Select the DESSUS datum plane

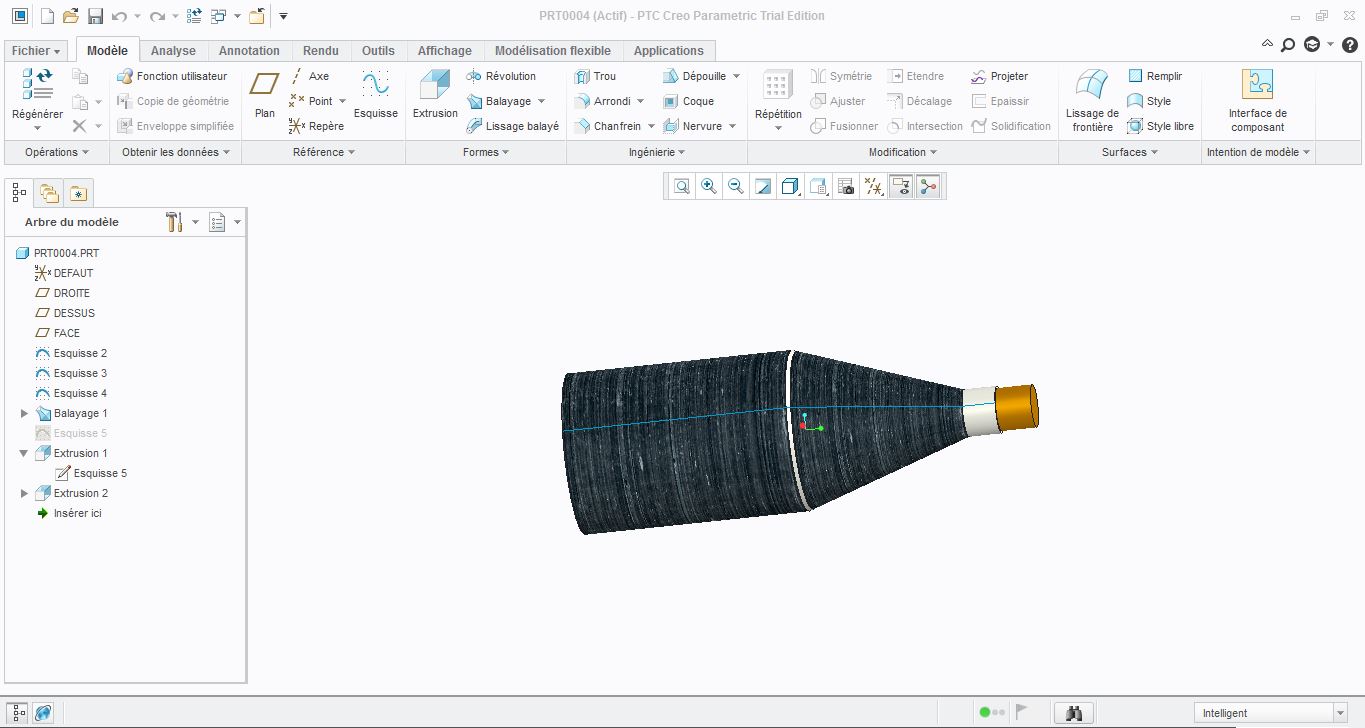[x=65, y=313]
